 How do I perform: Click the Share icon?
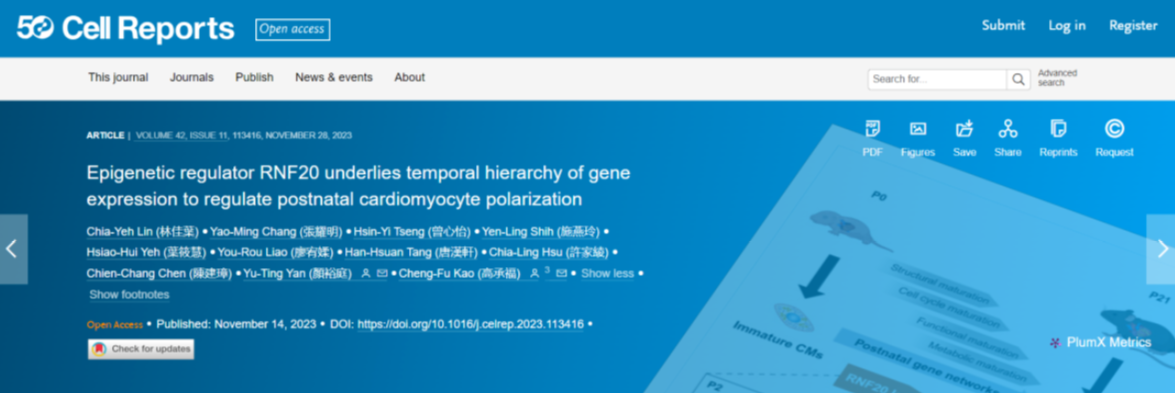click(x=1008, y=129)
